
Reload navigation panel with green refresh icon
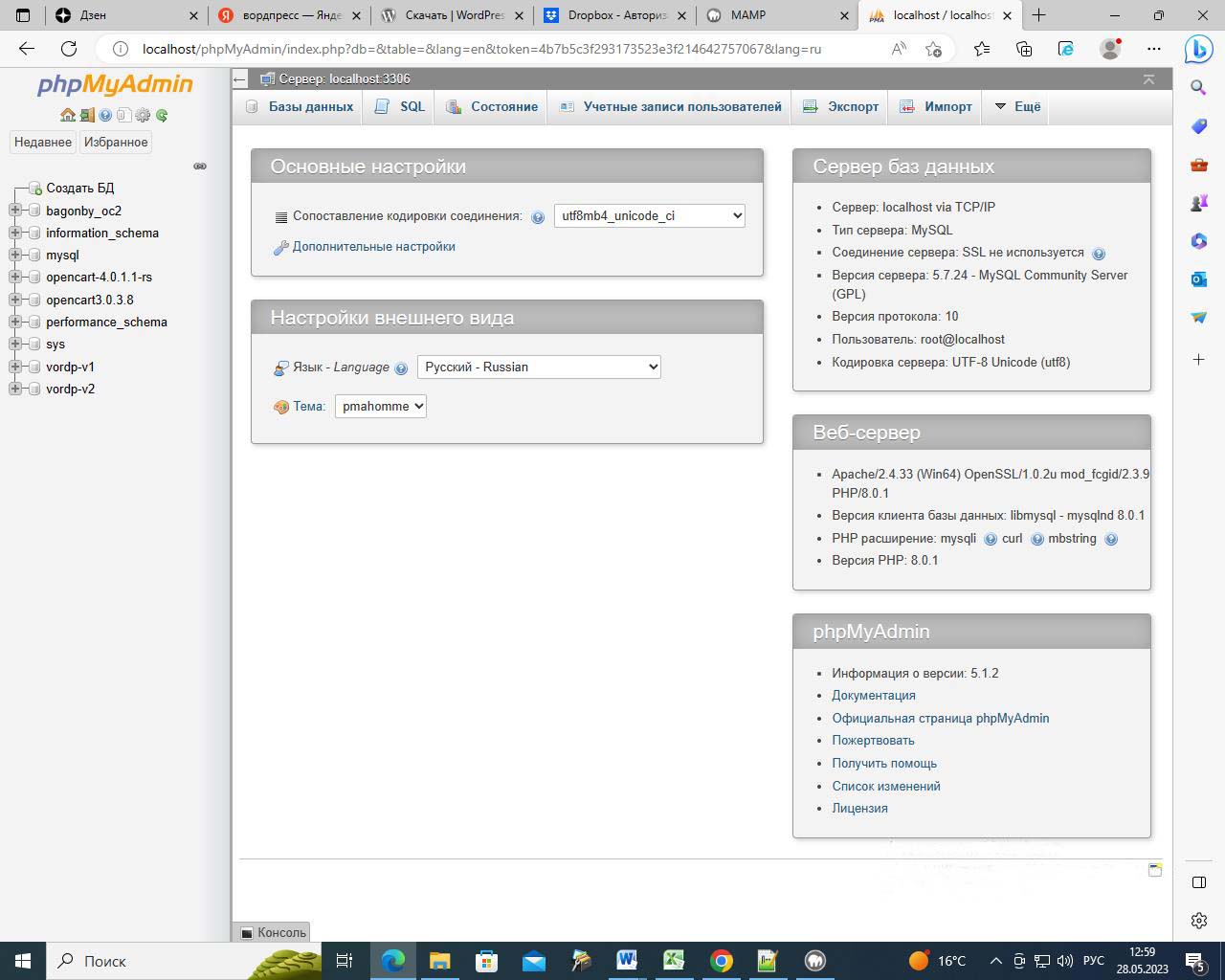162,115
